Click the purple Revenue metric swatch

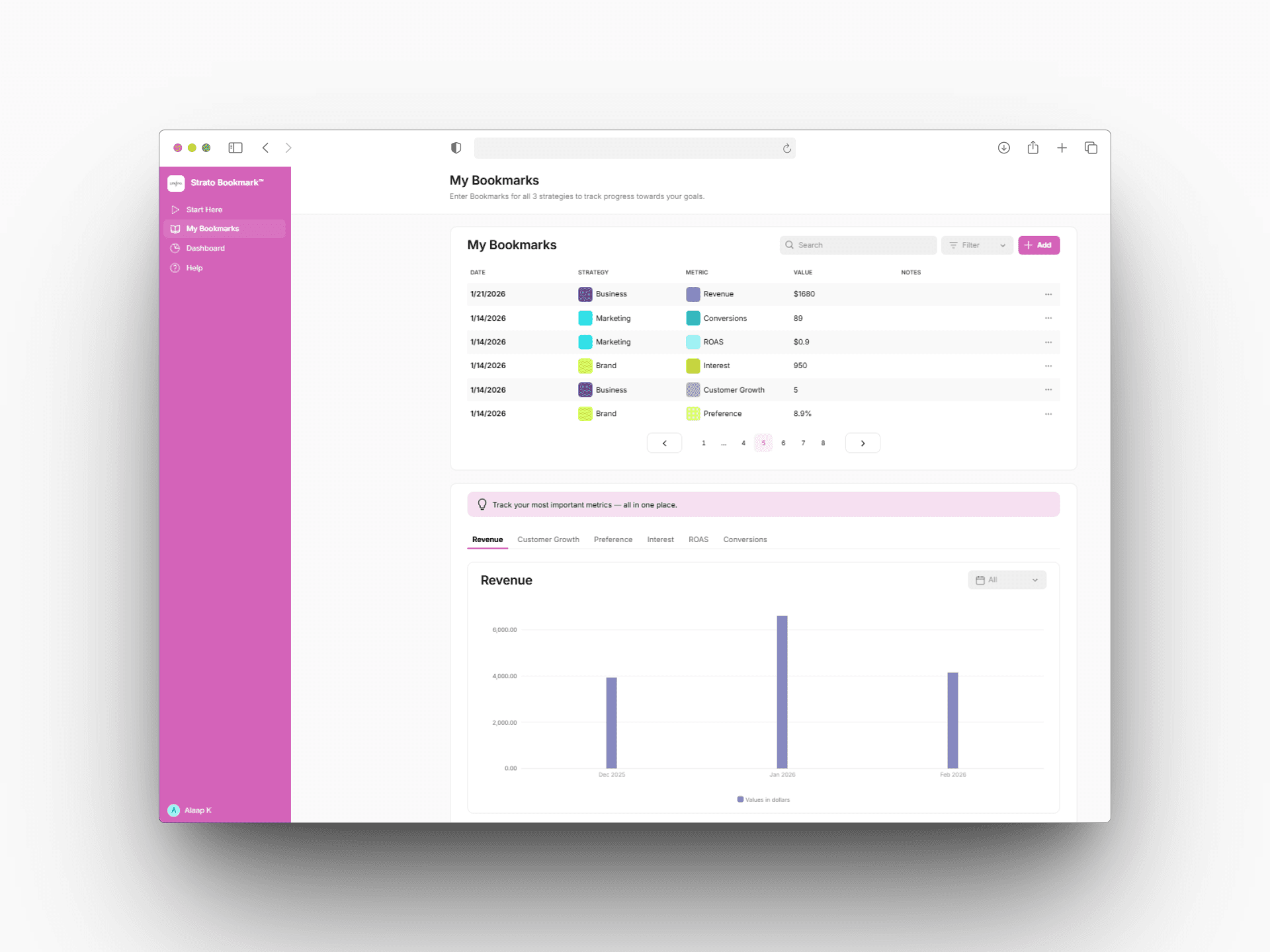pos(693,294)
